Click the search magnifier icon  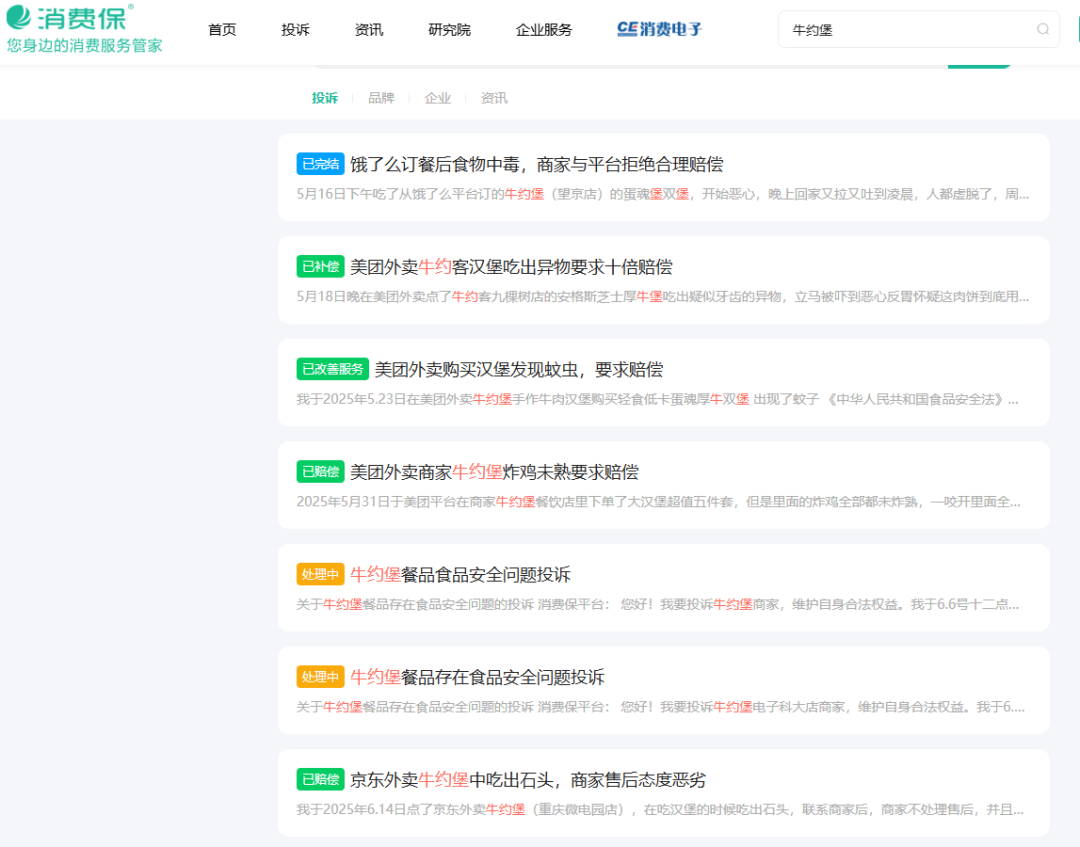(x=1043, y=29)
